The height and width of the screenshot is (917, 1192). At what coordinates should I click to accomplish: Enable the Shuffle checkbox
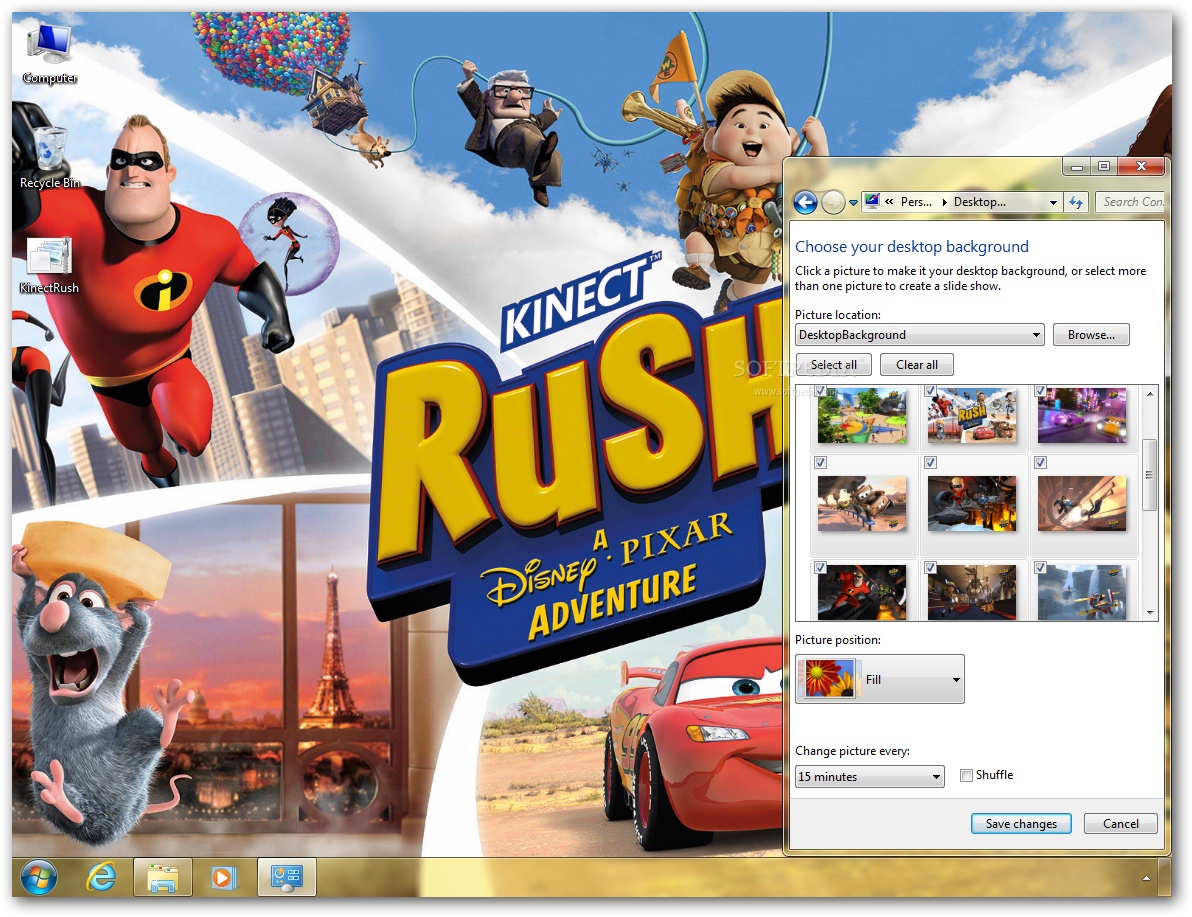click(966, 776)
